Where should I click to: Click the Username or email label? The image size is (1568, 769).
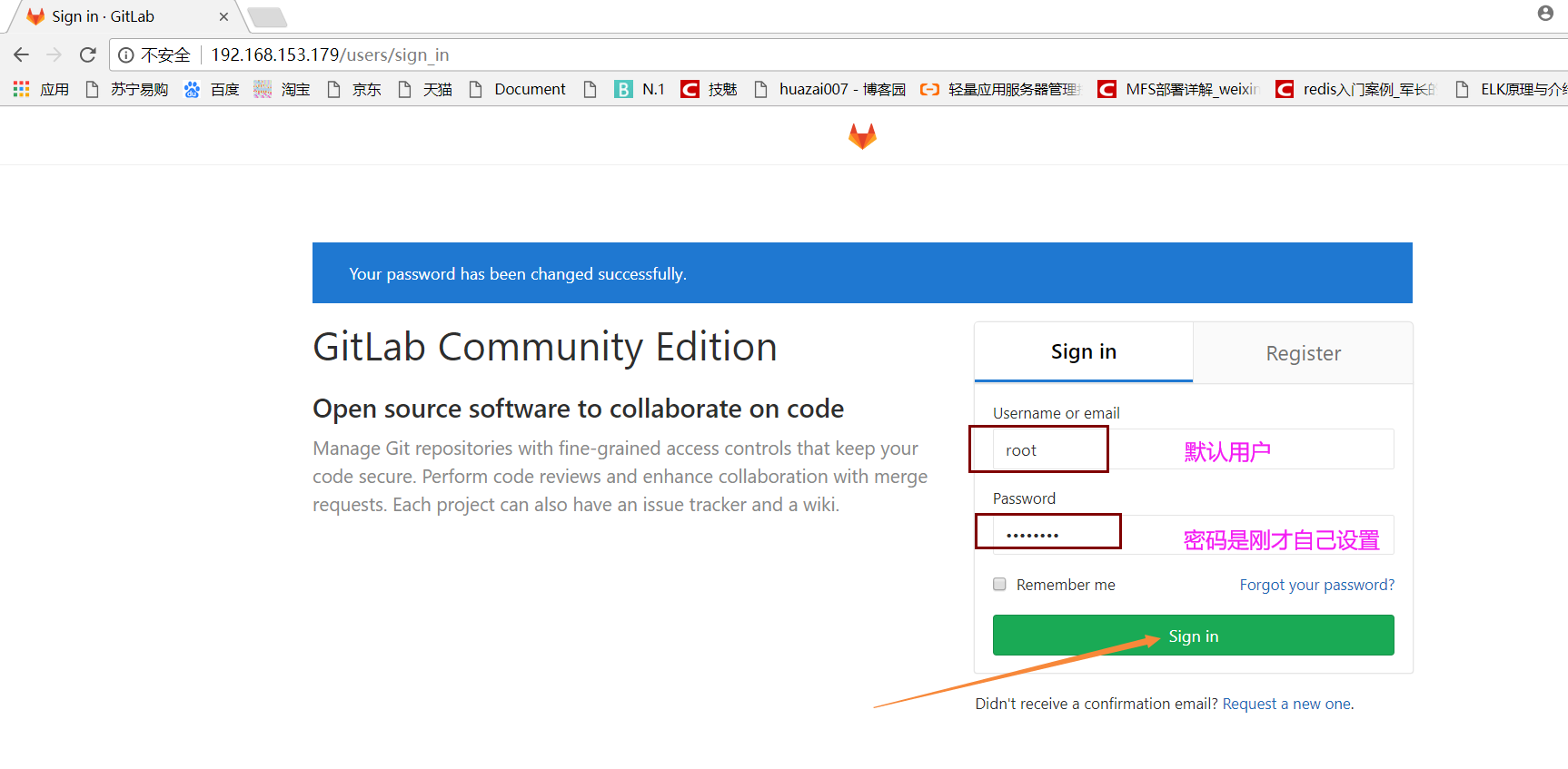[1056, 413]
